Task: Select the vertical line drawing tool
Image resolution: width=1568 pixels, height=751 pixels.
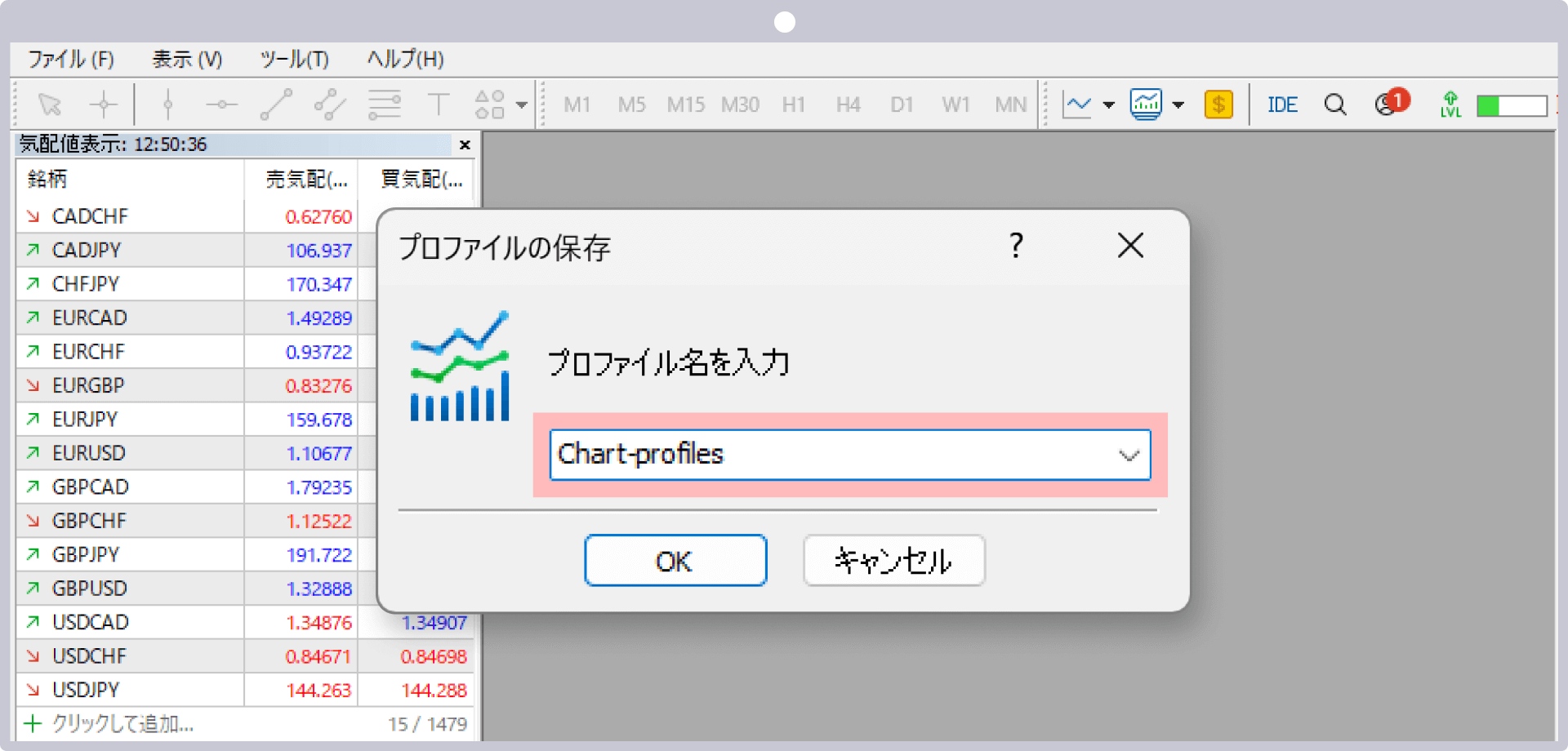Action: tap(168, 104)
